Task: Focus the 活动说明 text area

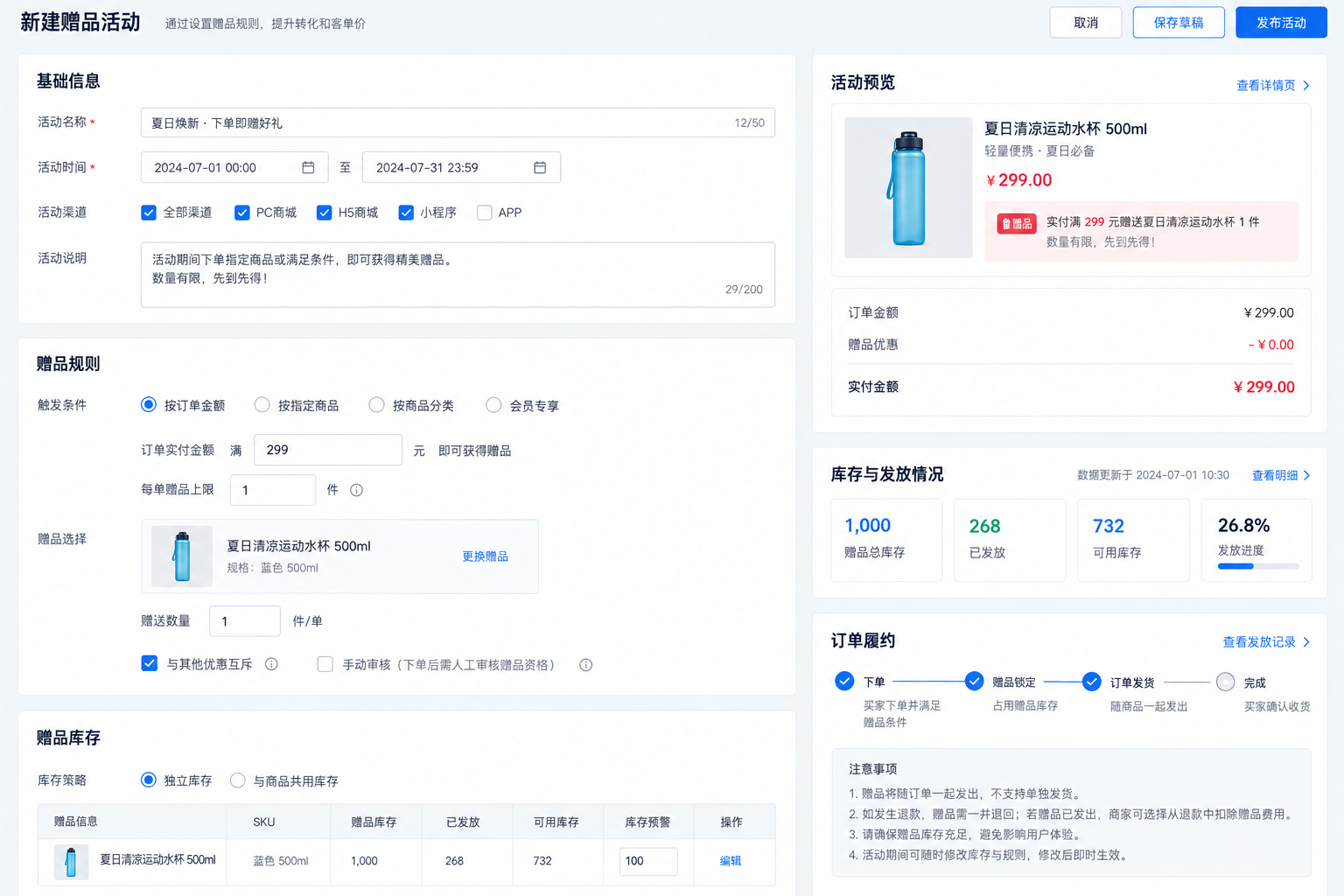Action: (x=458, y=275)
